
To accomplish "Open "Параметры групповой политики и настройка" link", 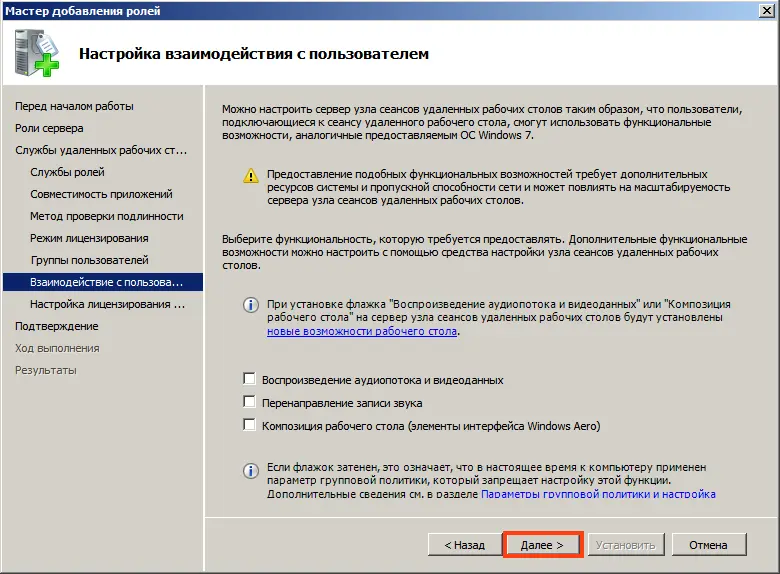I will pos(598,494).
